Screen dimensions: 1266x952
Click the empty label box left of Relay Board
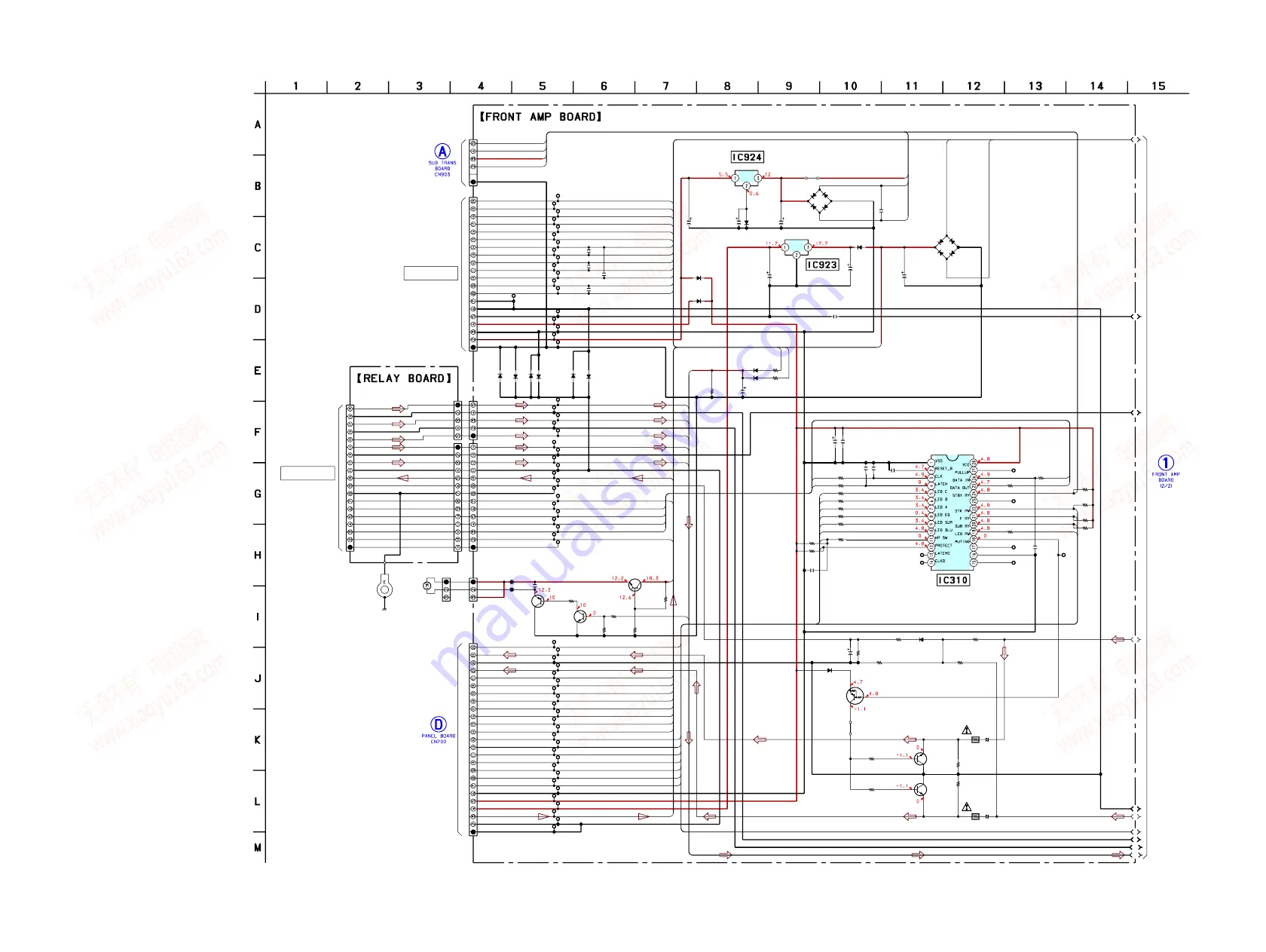[x=307, y=473]
